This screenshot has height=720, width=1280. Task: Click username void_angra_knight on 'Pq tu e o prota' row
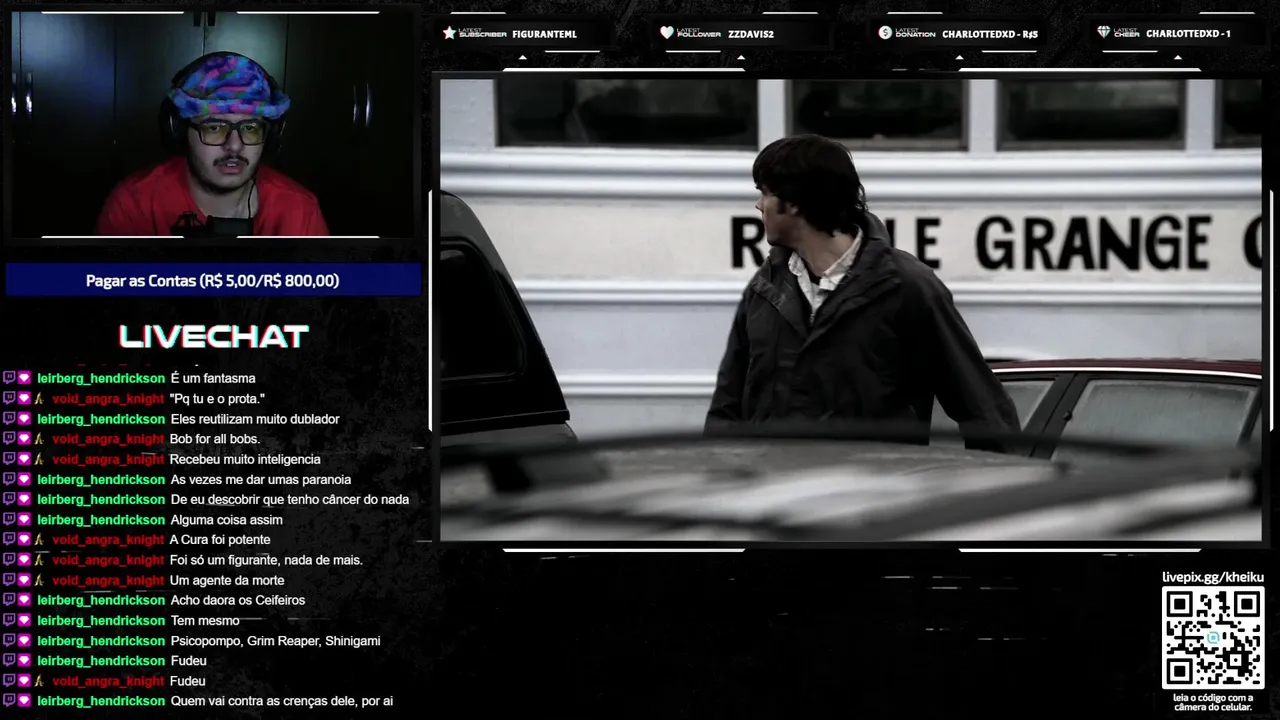(108, 399)
